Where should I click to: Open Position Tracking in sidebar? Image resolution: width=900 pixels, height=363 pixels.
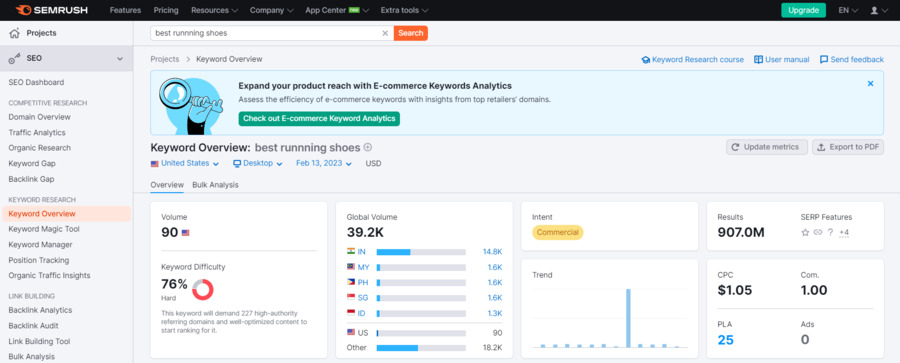[x=38, y=260]
